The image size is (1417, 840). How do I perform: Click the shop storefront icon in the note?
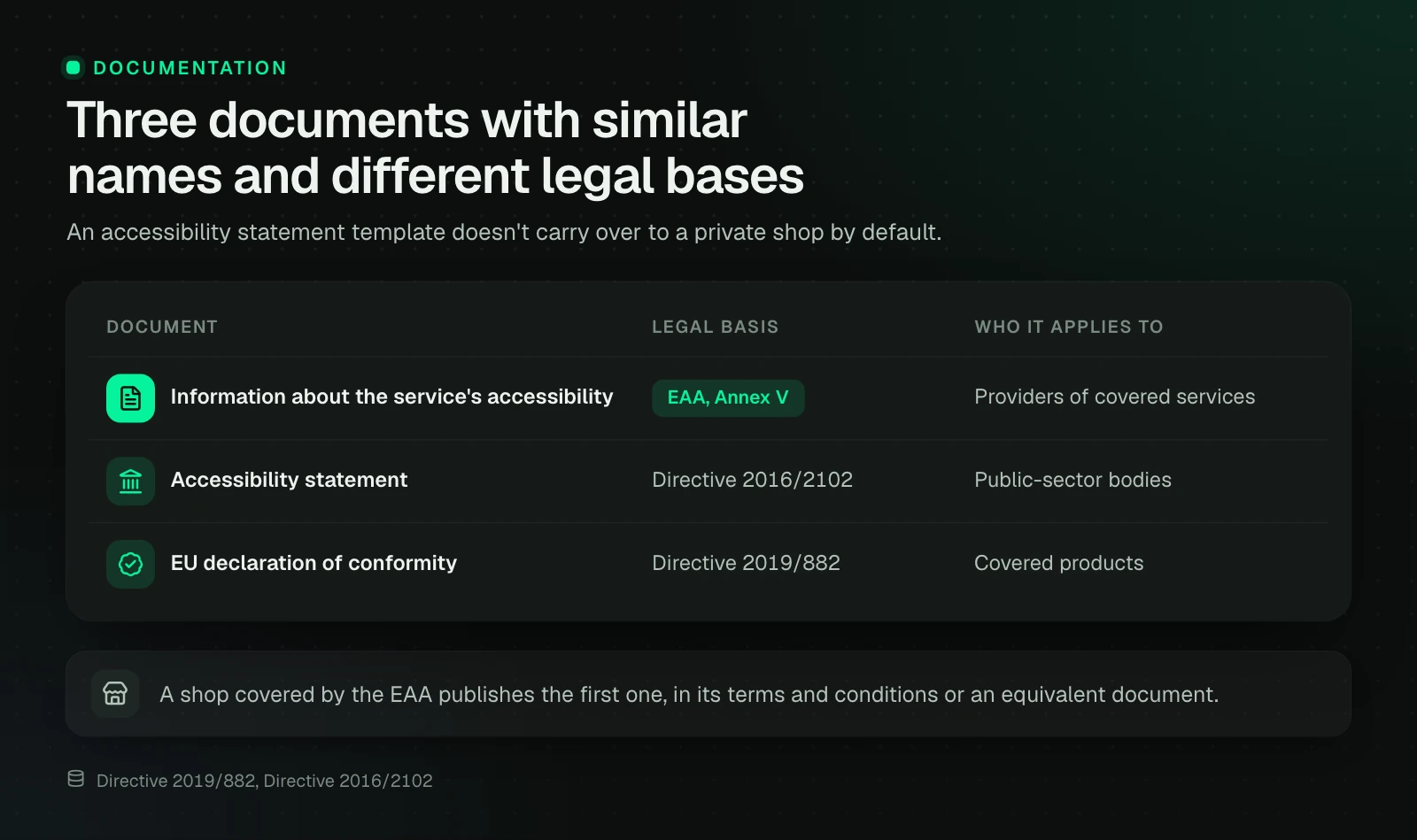[115, 694]
